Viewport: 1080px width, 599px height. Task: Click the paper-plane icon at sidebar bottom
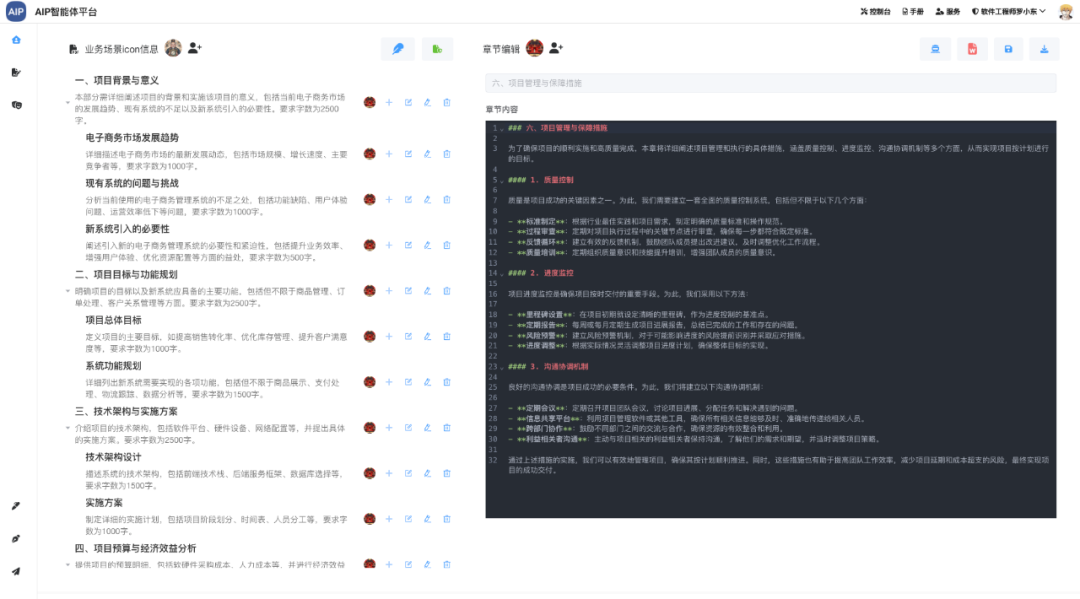pyautogui.click(x=16, y=571)
